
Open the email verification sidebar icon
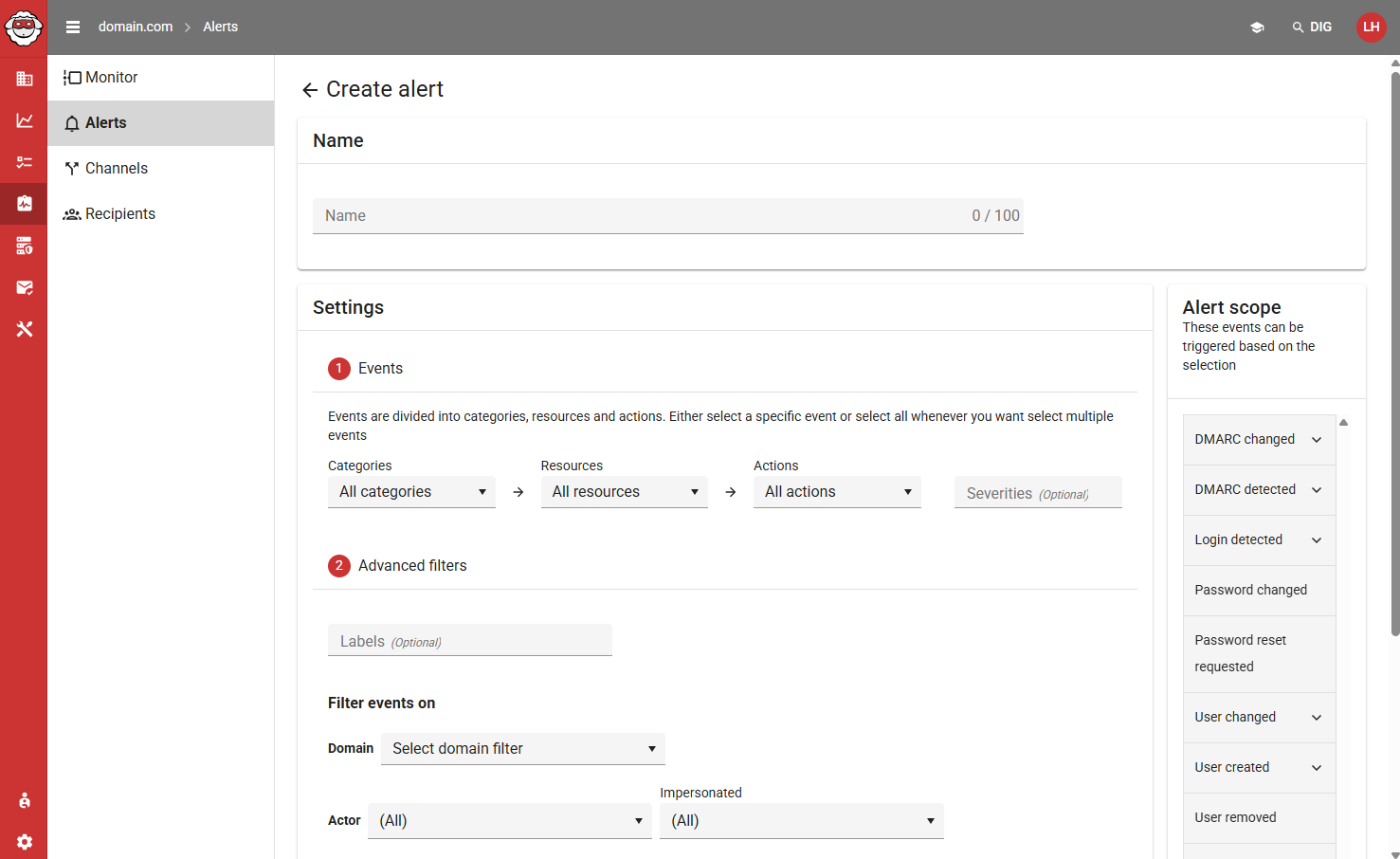coord(24,287)
